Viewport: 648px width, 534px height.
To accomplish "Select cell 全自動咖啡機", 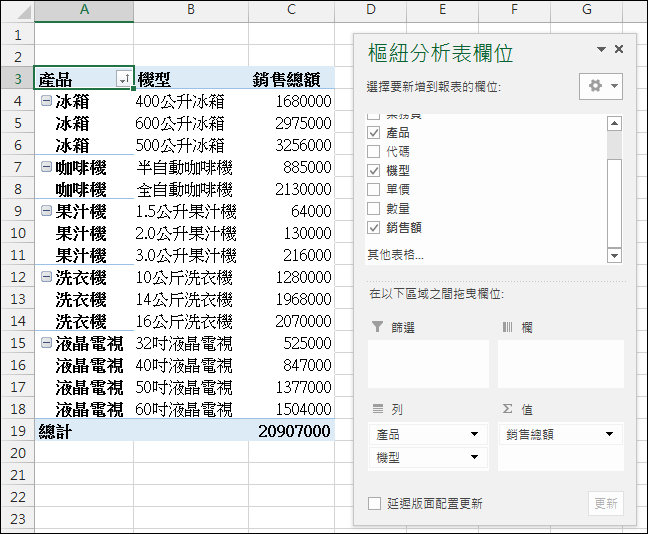I will pos(191,189).
